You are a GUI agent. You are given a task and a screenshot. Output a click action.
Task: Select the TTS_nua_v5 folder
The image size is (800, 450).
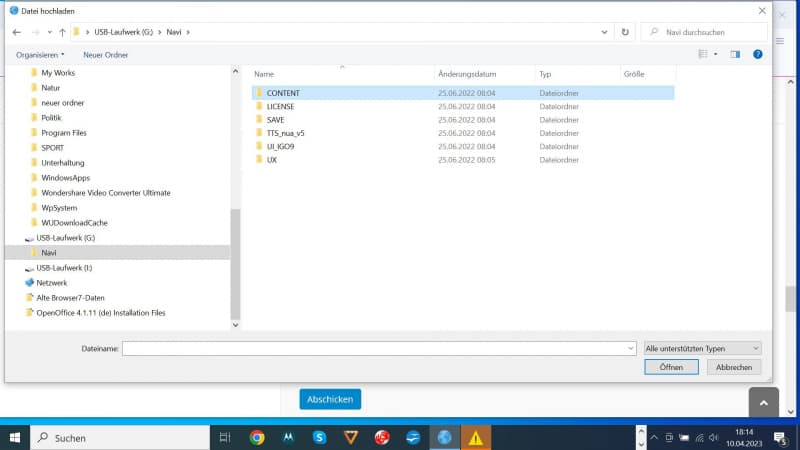tap(463, 133)
